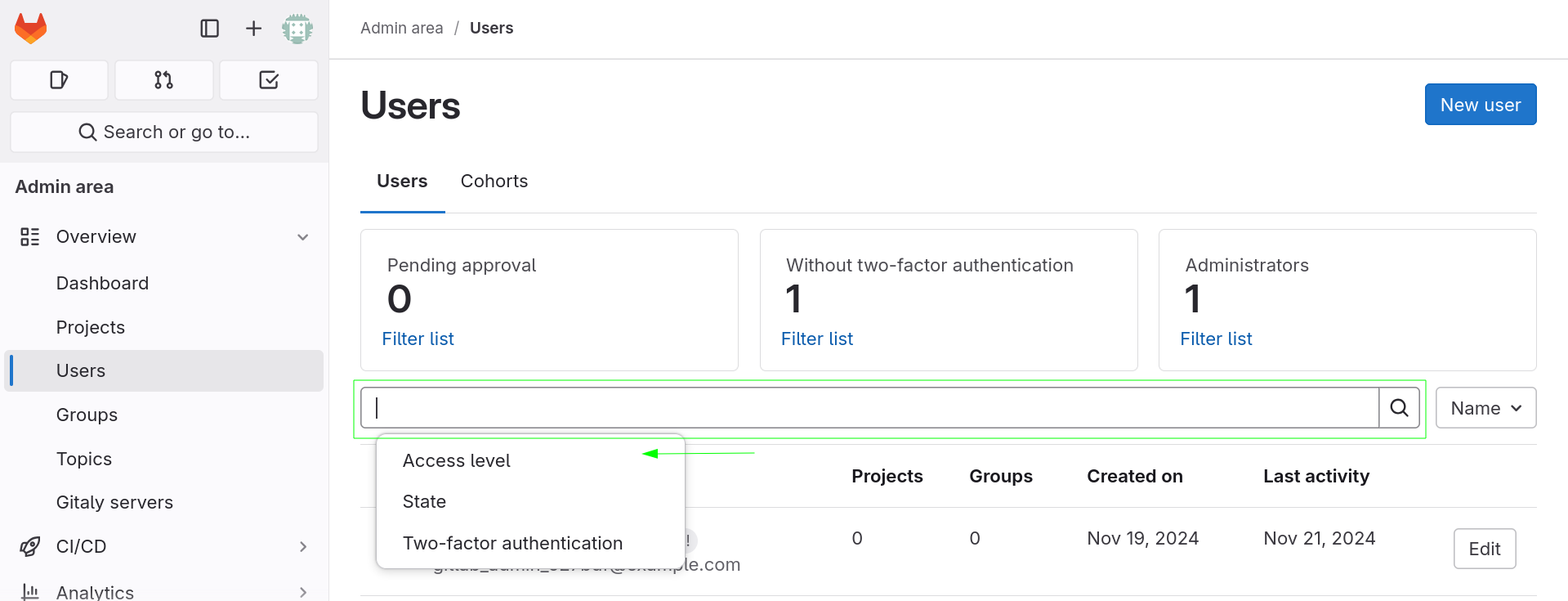The height and width of the screenshot is (601, 1568).
Task: Open Groups in the sidebar
Action: 164,415
